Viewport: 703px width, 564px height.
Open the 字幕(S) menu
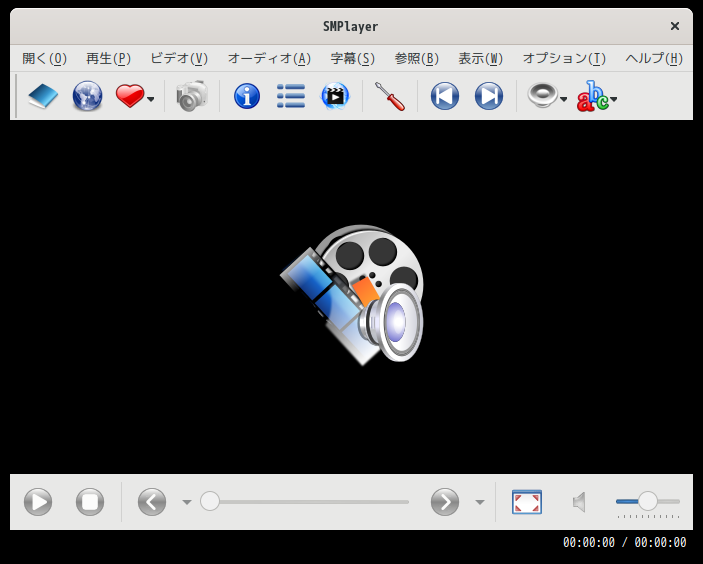[352, 58]
